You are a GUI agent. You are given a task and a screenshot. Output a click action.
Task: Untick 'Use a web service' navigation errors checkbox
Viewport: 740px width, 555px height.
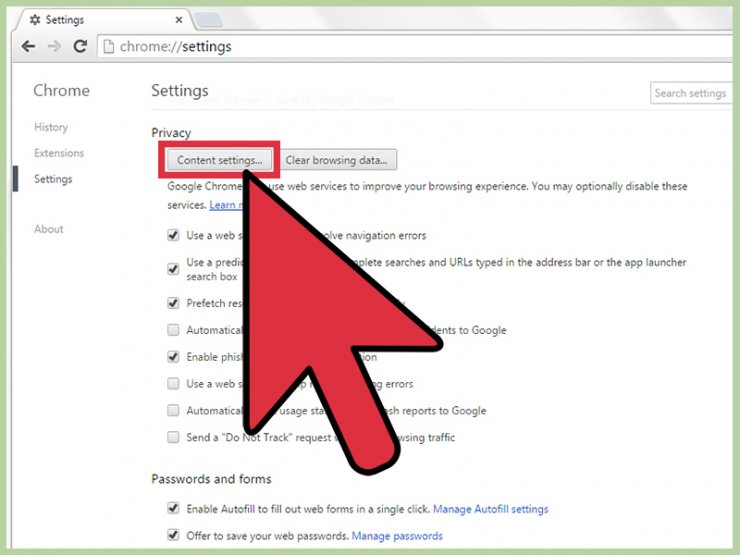pyautogui.click(x=173, y=235)
